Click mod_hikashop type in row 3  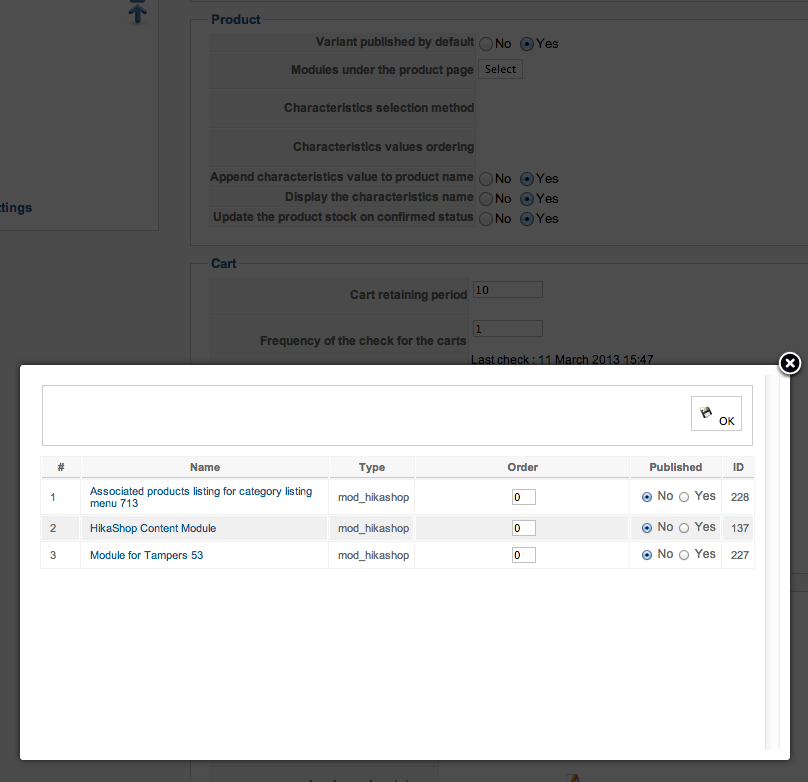[374, 555]
